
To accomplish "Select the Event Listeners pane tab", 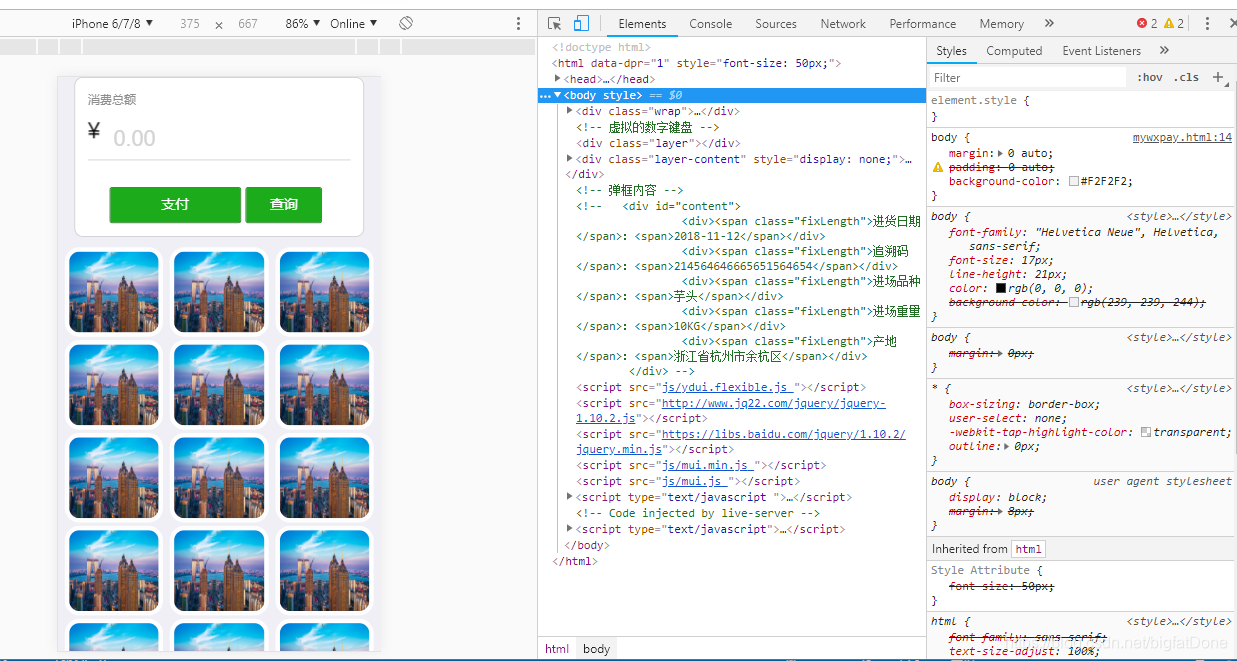I will (1101, 50).
